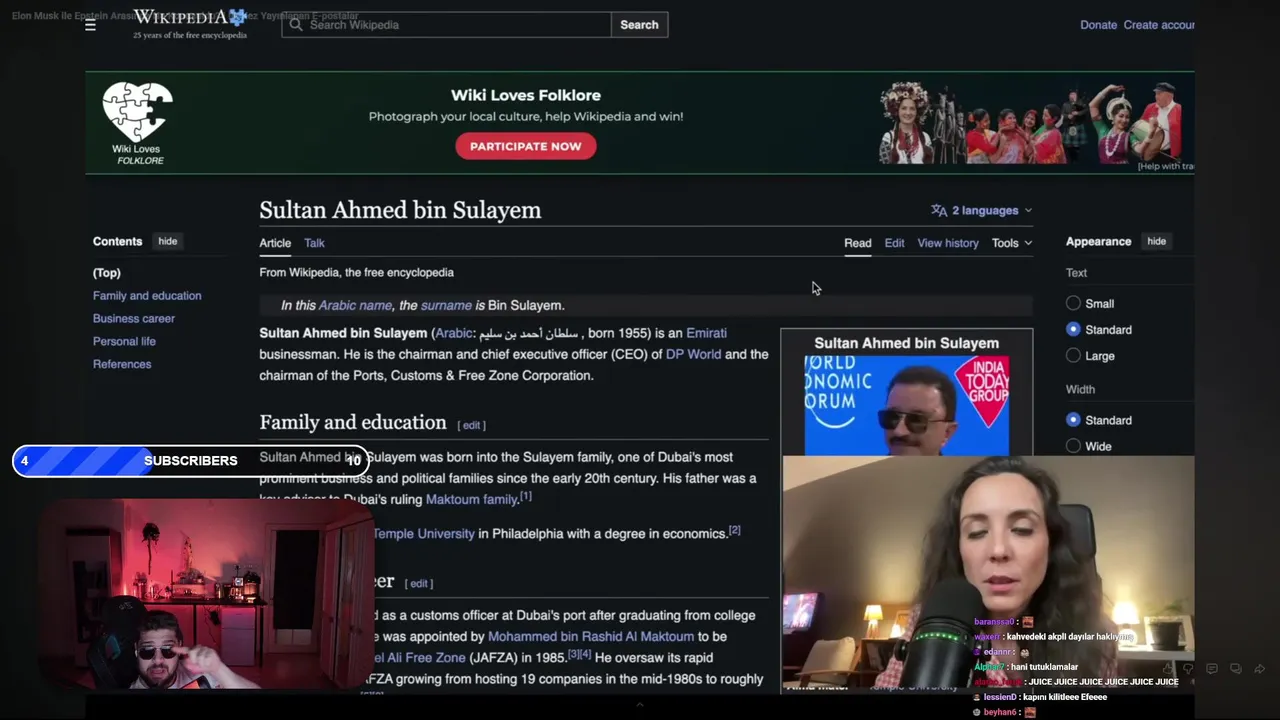Image resolution: width=1280 pixels, height=720 pixels.
Task: Click the SUBSCRIBERS goal progress bar
Action: coord(191,461)
